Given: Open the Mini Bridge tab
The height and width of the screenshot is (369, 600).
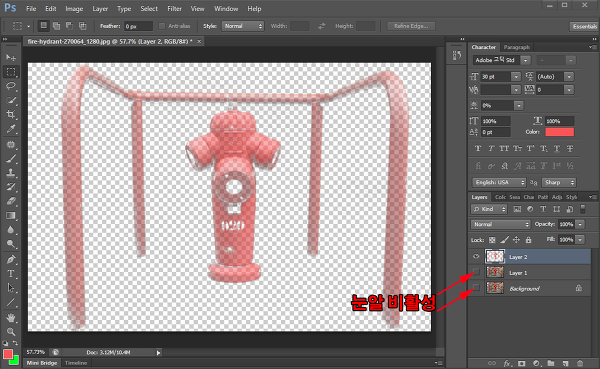Looking at the screenshot, I should 42,363.
